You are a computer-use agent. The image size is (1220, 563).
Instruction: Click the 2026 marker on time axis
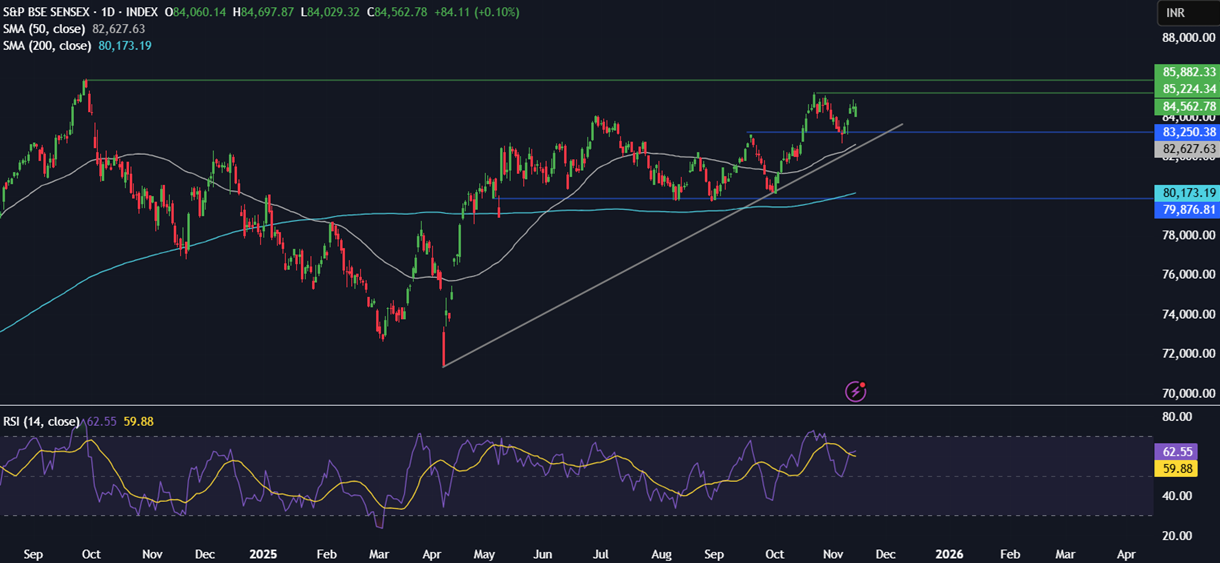pos(949,553)
